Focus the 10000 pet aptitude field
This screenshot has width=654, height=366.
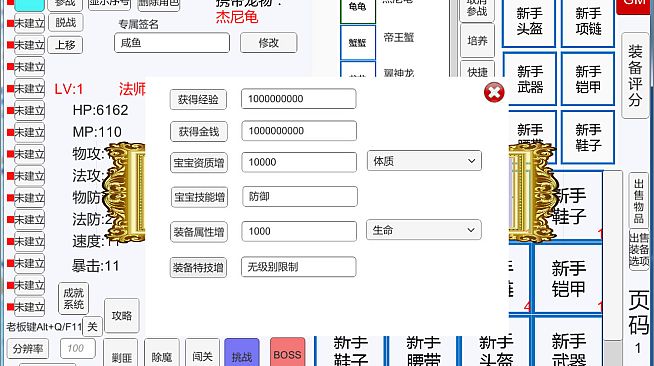point(299,162)
